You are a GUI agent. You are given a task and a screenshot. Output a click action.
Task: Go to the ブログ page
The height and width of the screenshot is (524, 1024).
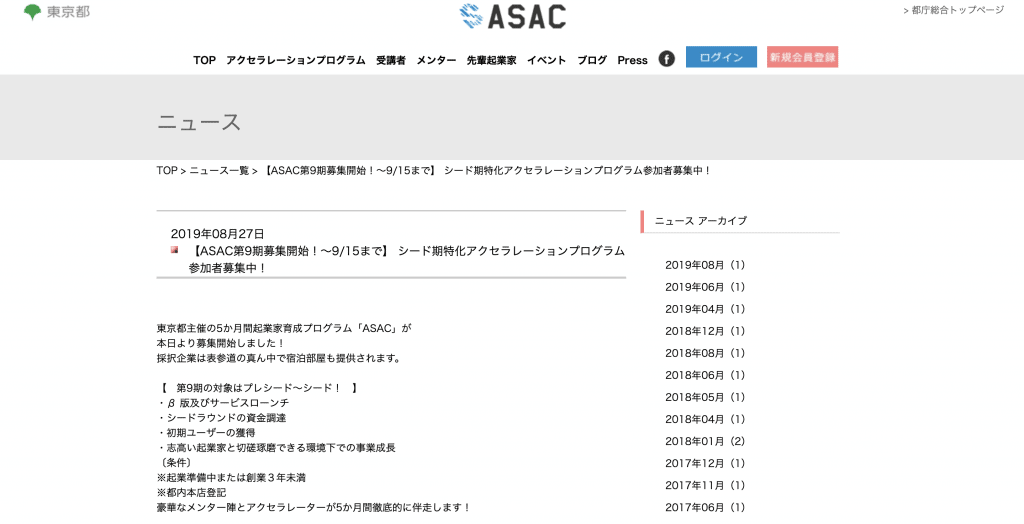coord(592,60)
